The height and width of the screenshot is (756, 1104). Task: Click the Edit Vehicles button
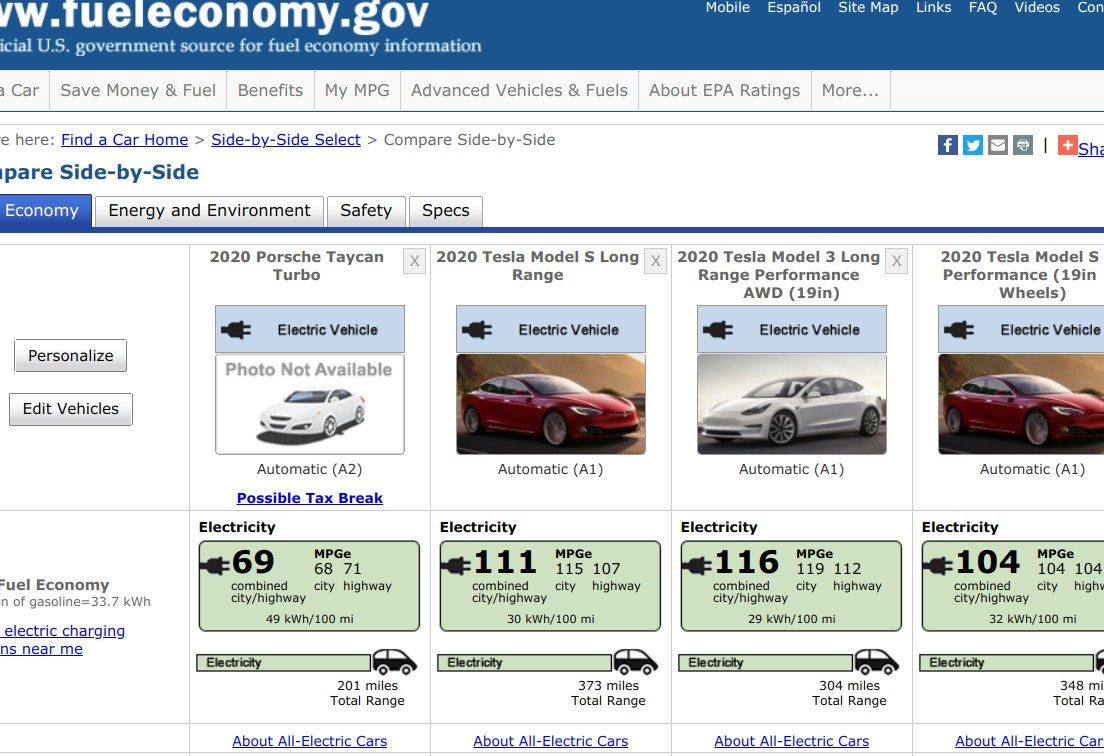click(x=70, y=409)
